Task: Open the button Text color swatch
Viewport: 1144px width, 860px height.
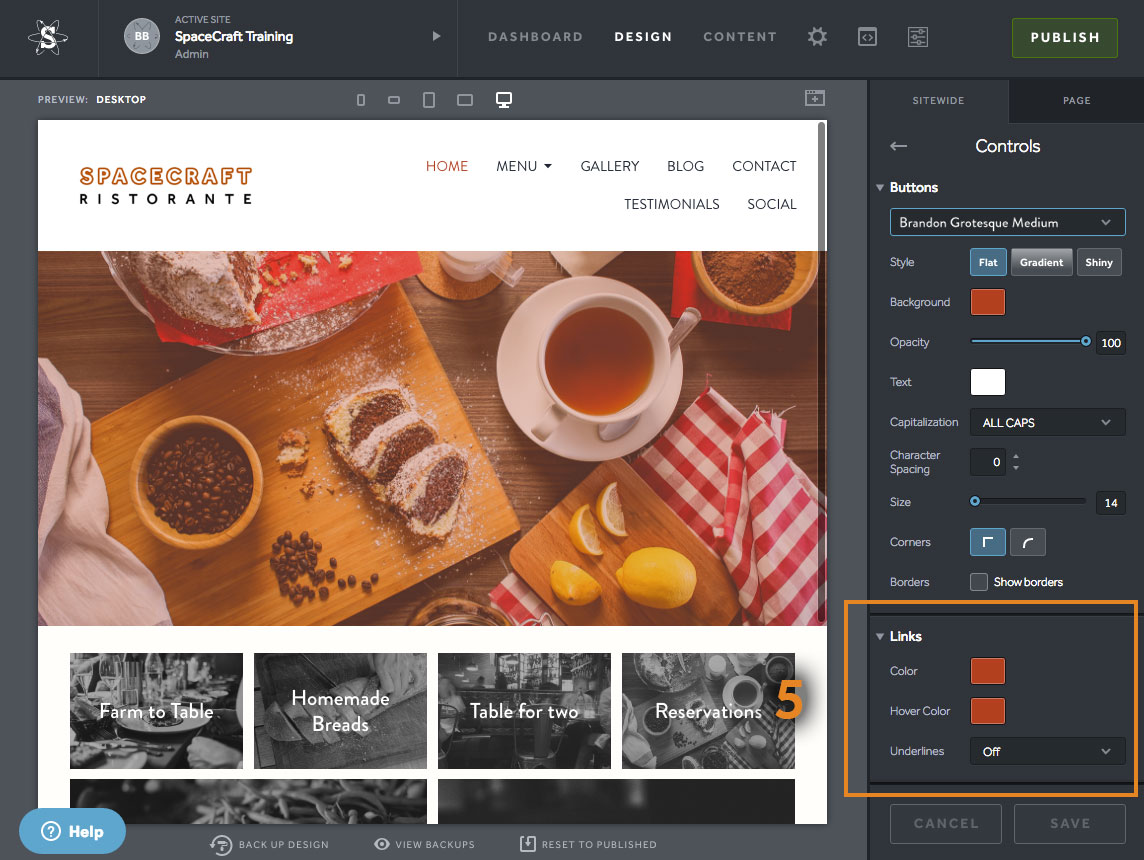Action: (987, 382)
